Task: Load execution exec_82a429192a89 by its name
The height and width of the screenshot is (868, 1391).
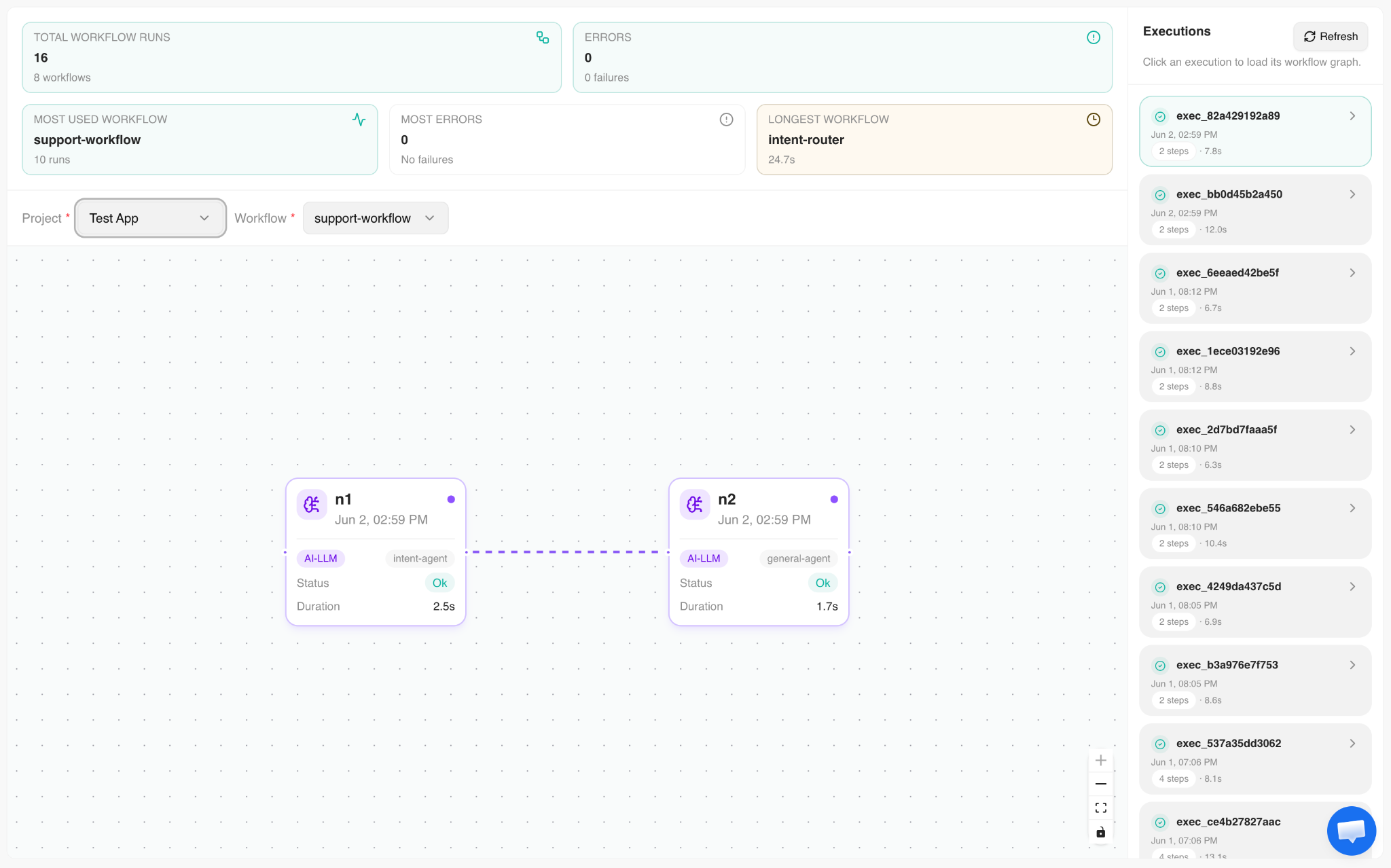Action: [1228, 116]
